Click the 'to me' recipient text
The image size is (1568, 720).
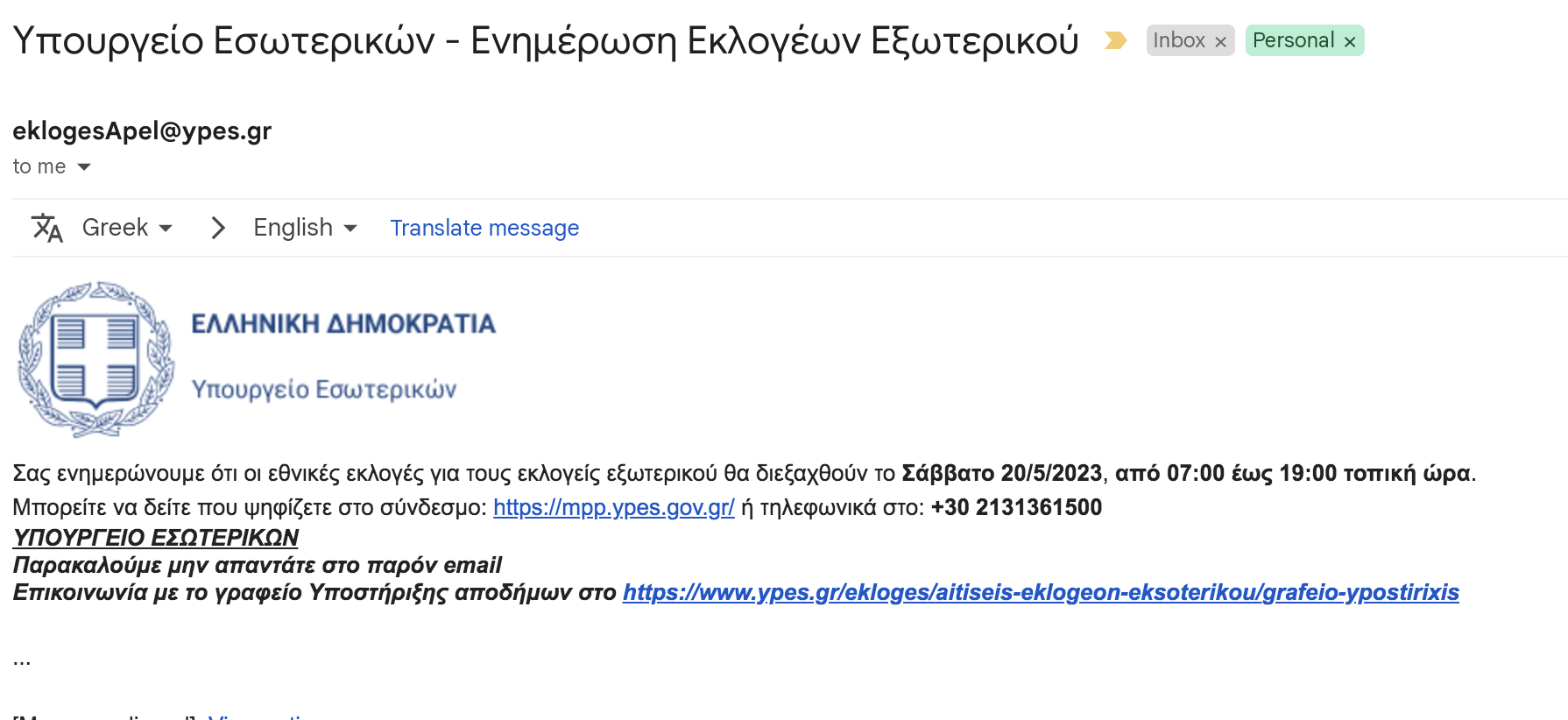39,166
